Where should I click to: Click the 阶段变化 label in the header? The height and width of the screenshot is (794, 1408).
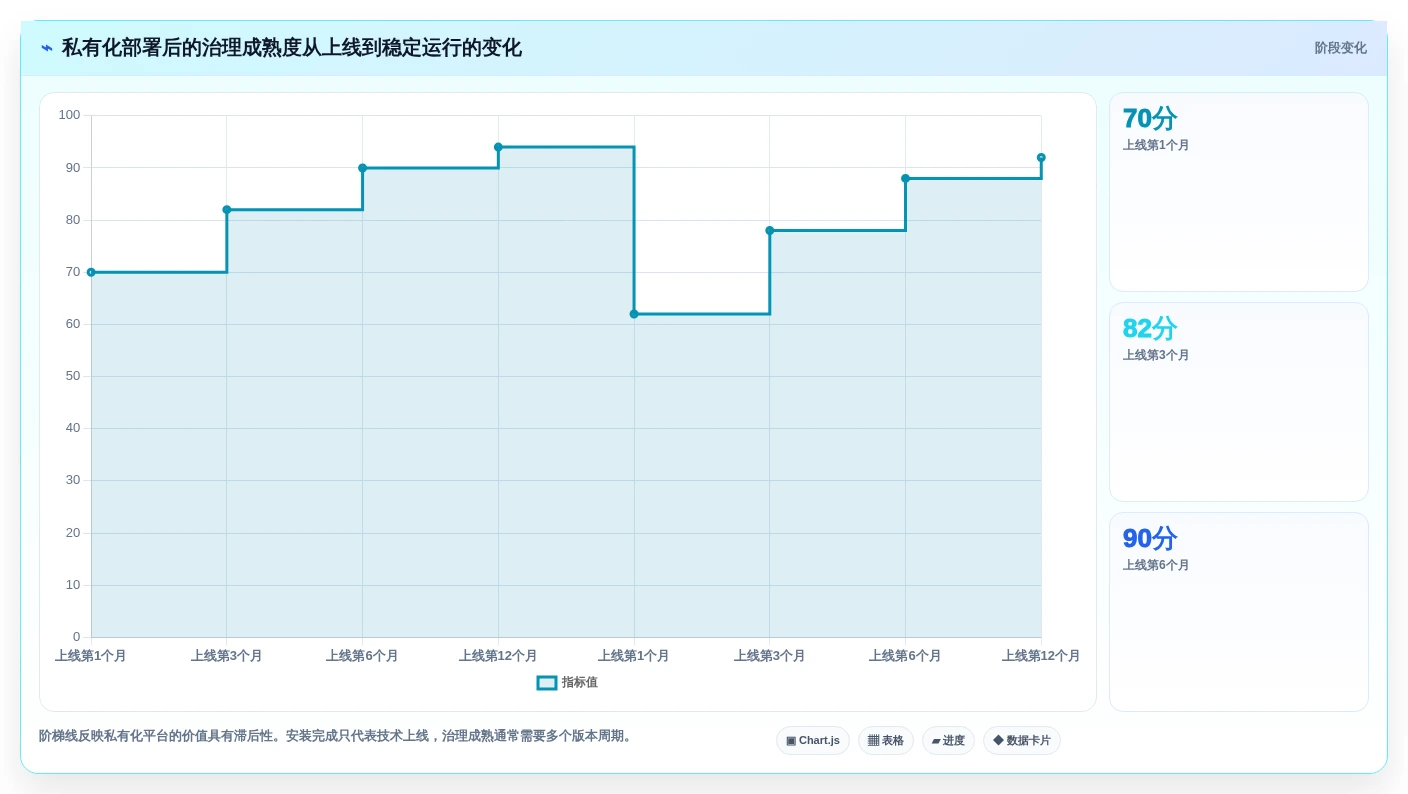(x=1340, y=48)
